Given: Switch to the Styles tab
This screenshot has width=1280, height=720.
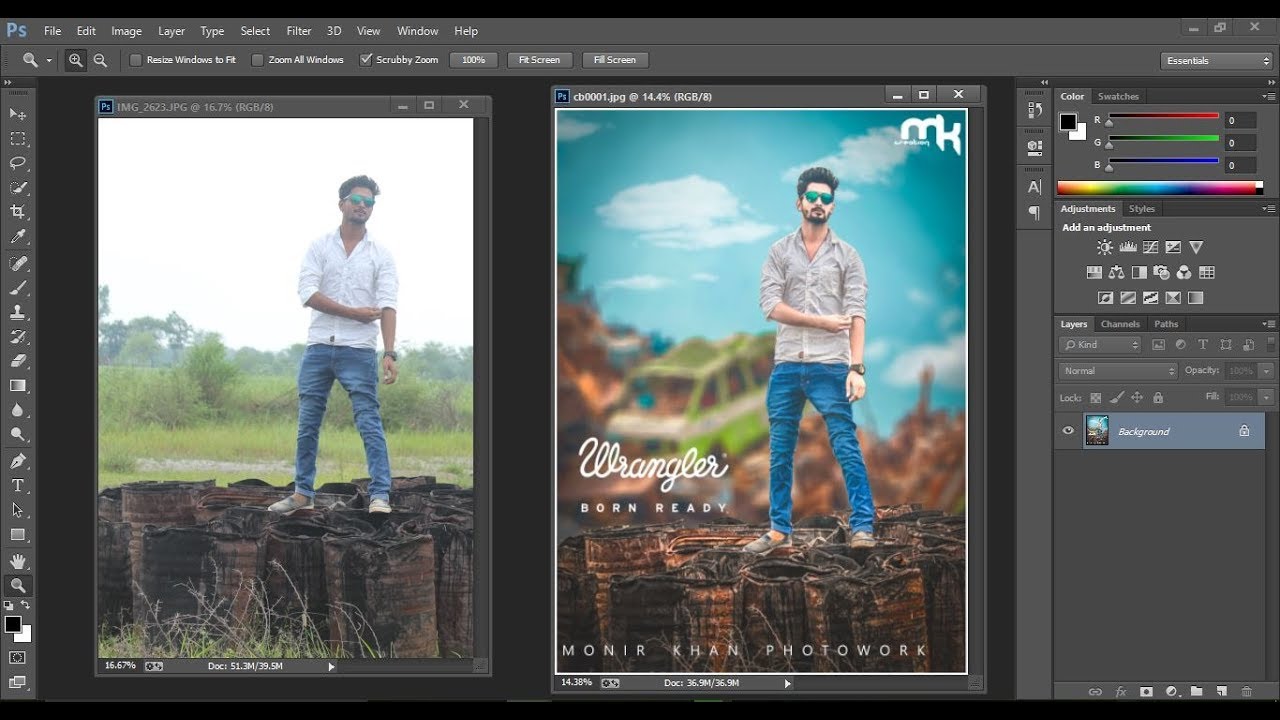Looking at the screenshot, I should point(1142,209).
